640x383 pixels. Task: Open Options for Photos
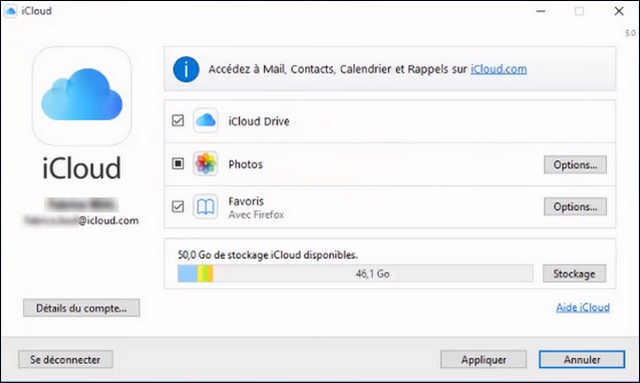[x=575, y=165]
